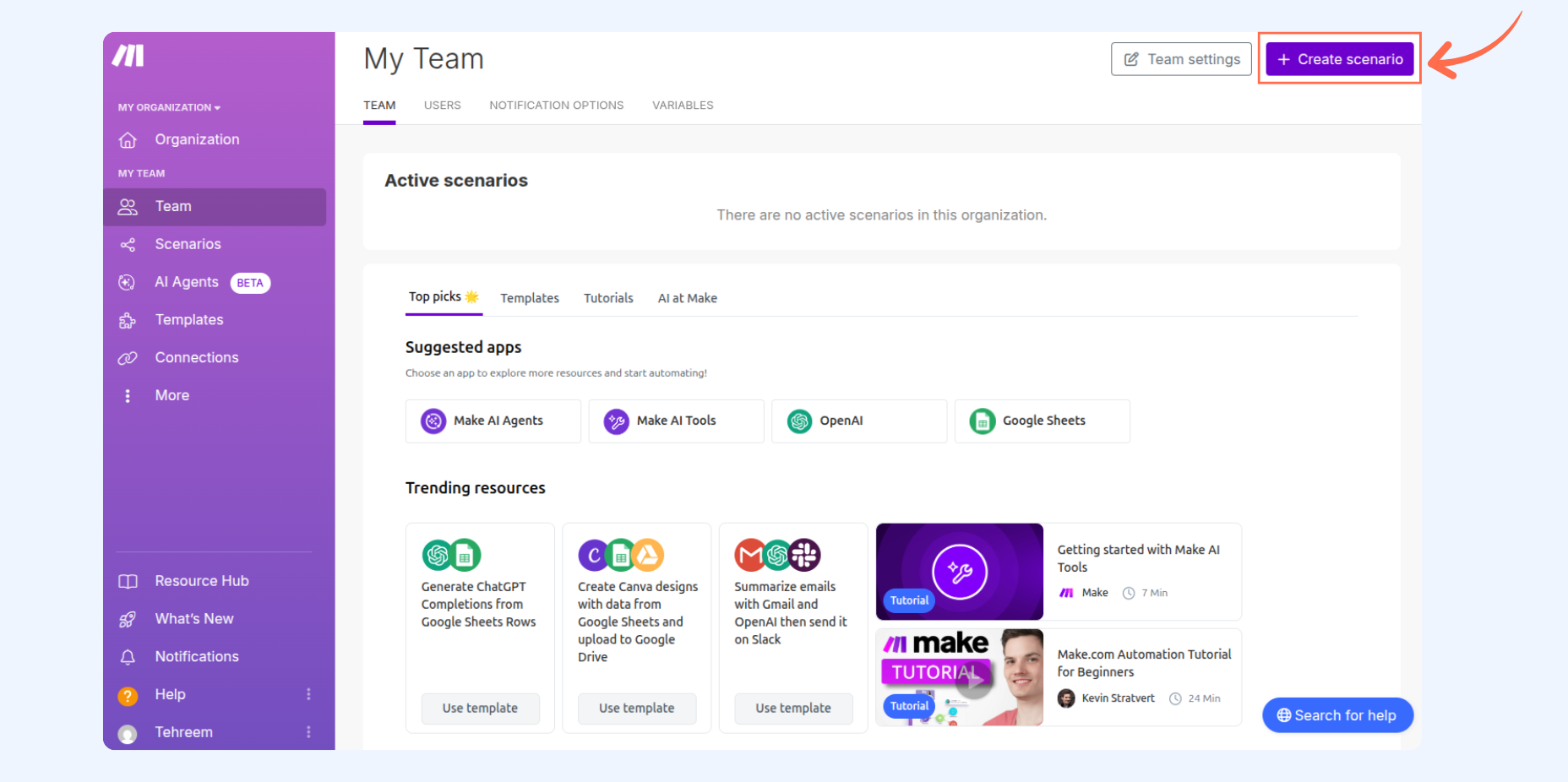
Task: Click the edit icon in Team settings
Action: [1131, 59]
